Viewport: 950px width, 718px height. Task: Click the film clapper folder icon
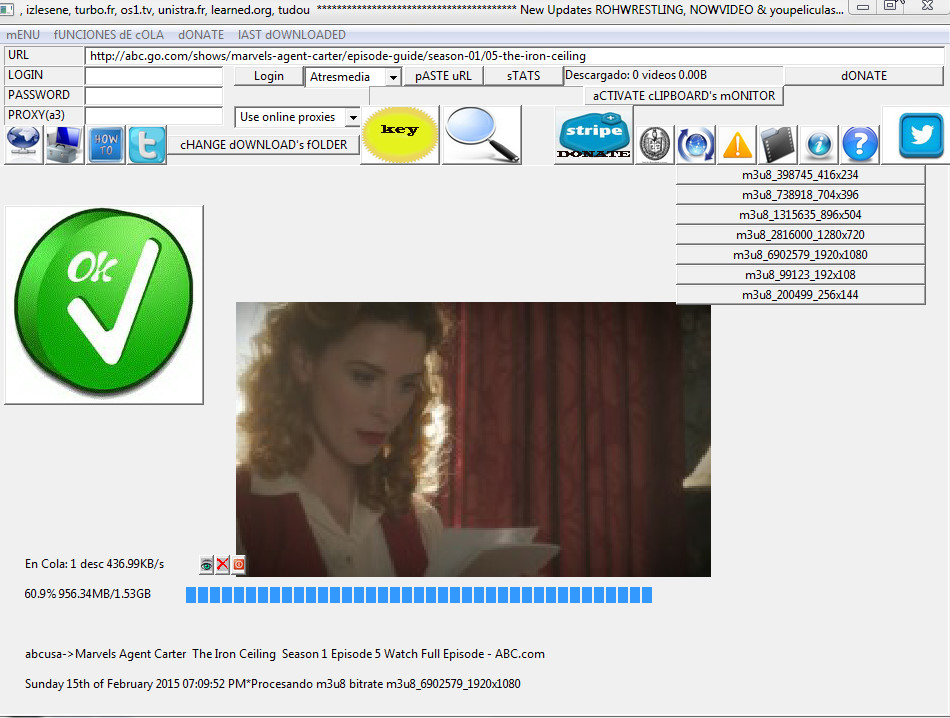click(778, 144)
